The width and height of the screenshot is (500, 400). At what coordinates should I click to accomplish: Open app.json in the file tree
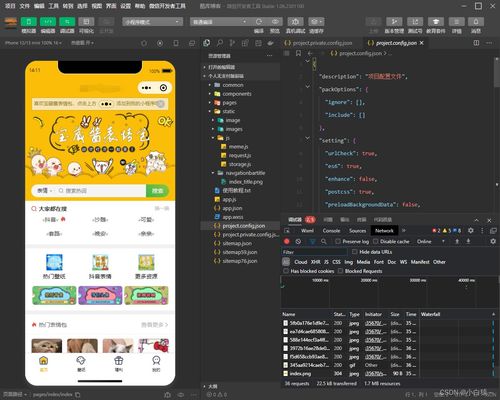pyautogui.click(x=232, y=208)
